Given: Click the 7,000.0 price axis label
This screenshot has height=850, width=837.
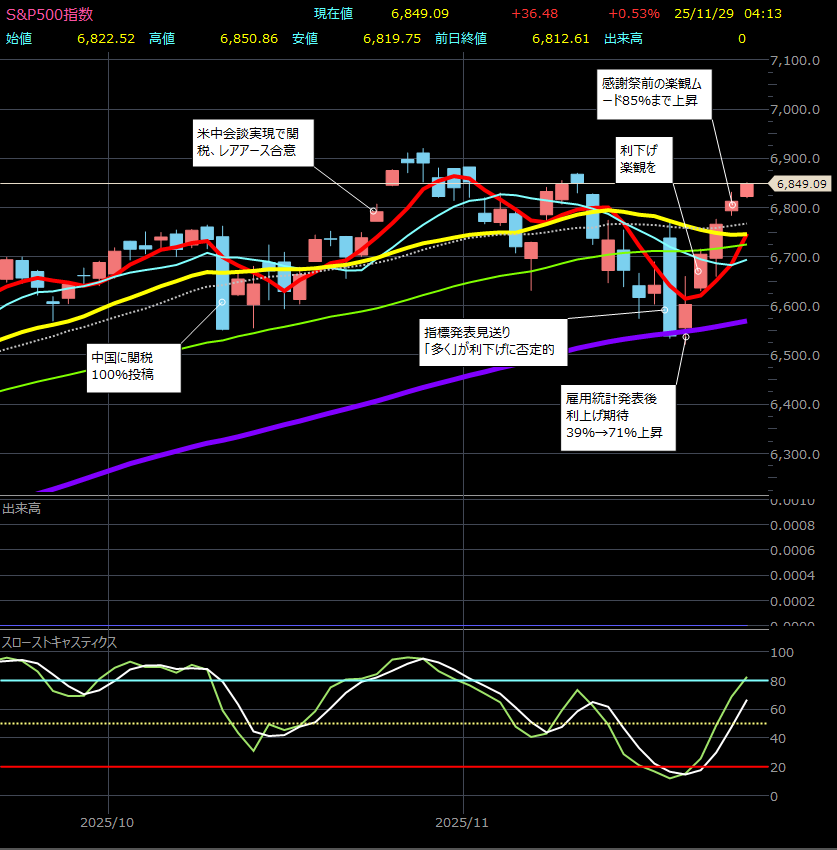Looking at the screenshot, I should [799, 110].
